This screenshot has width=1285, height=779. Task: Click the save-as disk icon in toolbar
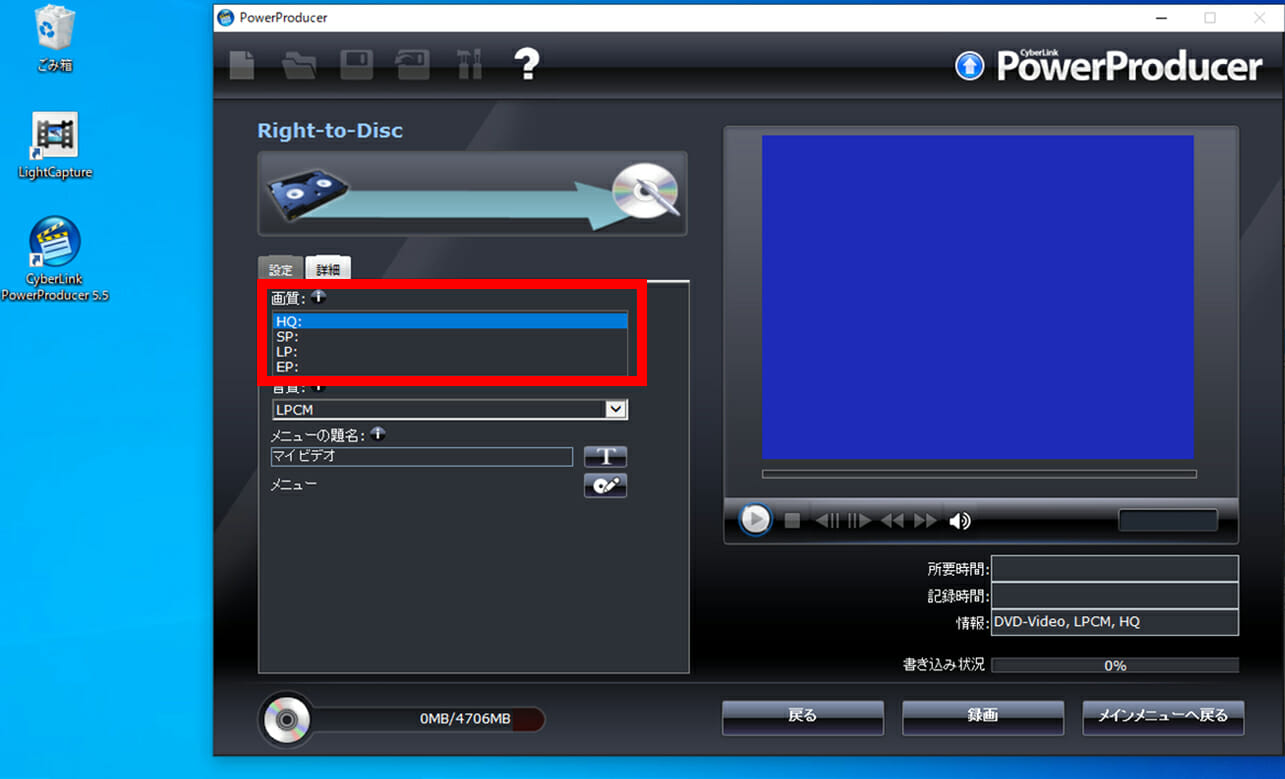(411, 65)
